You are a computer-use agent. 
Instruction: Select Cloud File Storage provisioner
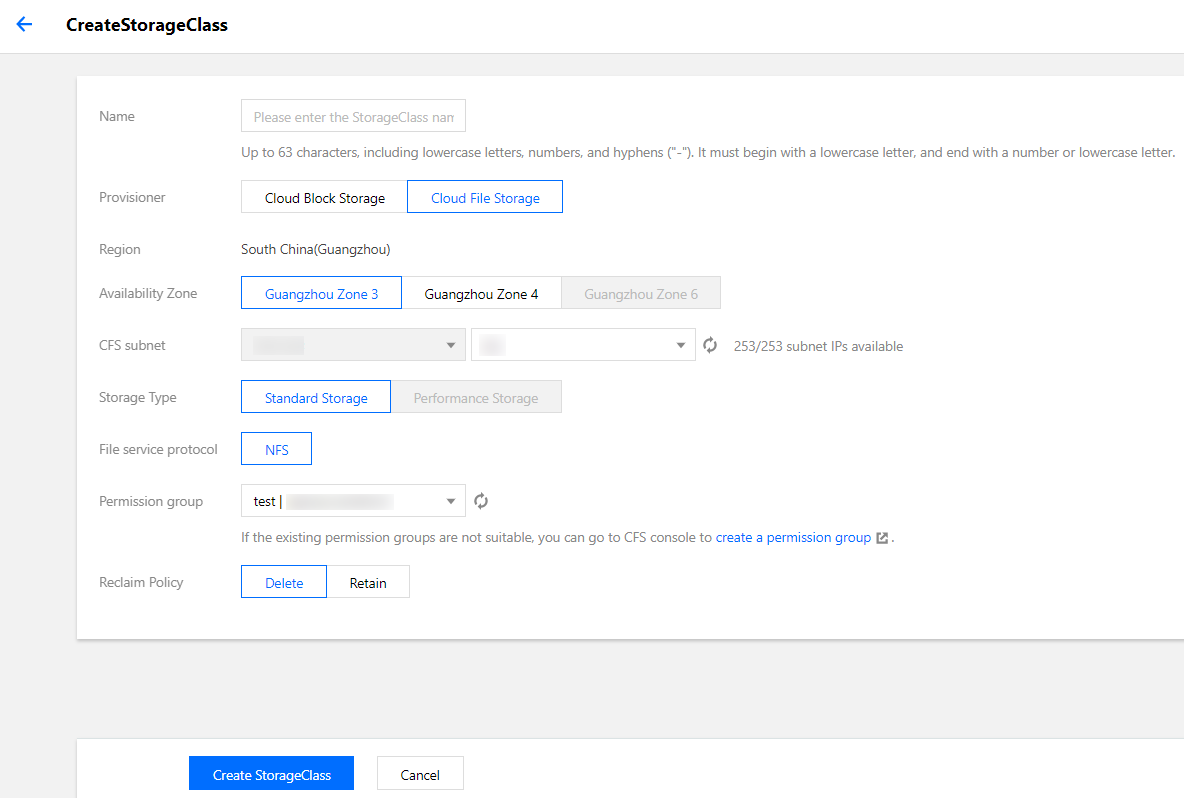485,198
